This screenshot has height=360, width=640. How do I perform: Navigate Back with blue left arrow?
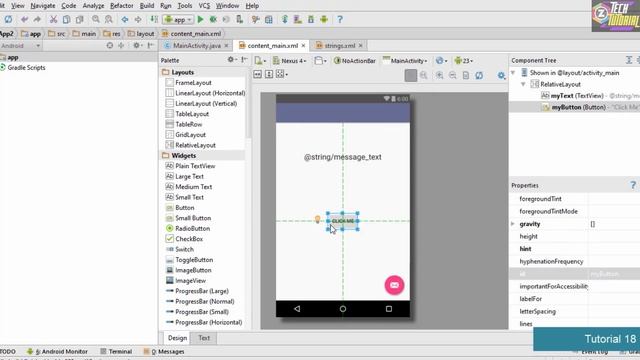pos(125,19)
